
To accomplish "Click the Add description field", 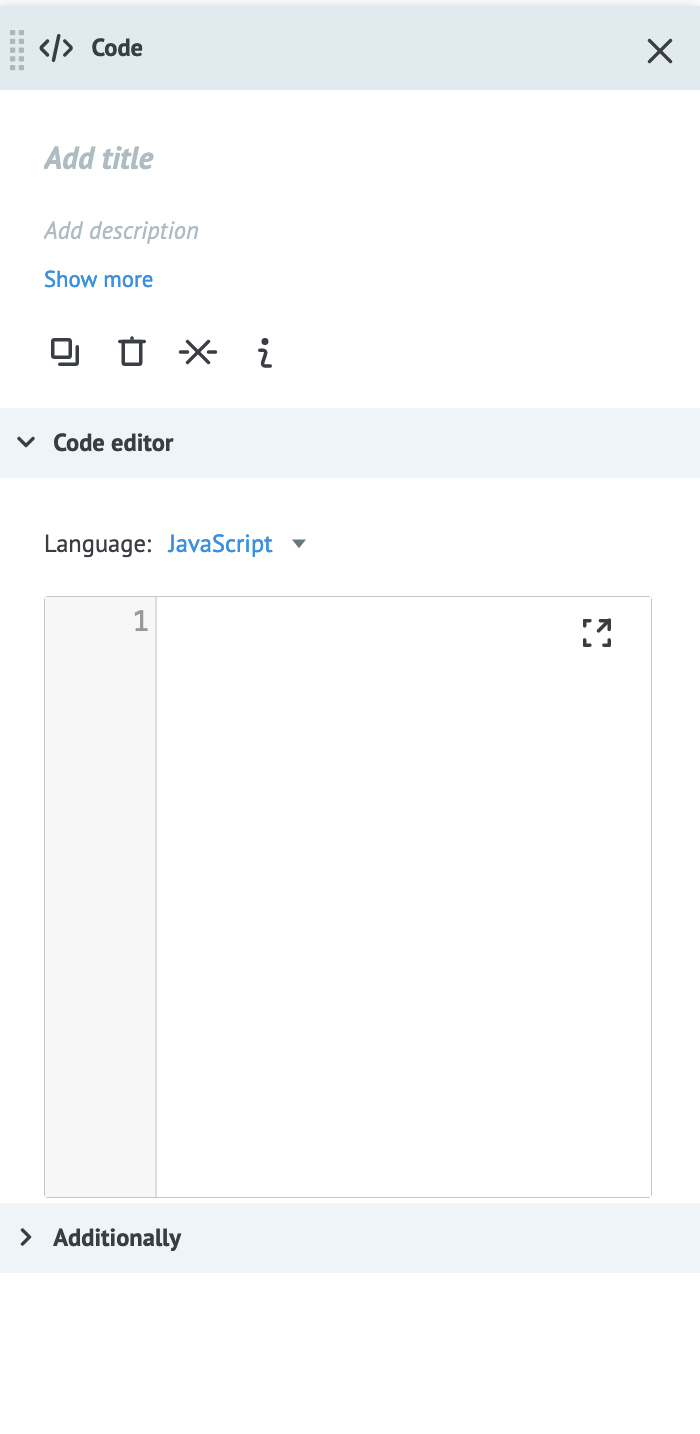I will [121, 230].
